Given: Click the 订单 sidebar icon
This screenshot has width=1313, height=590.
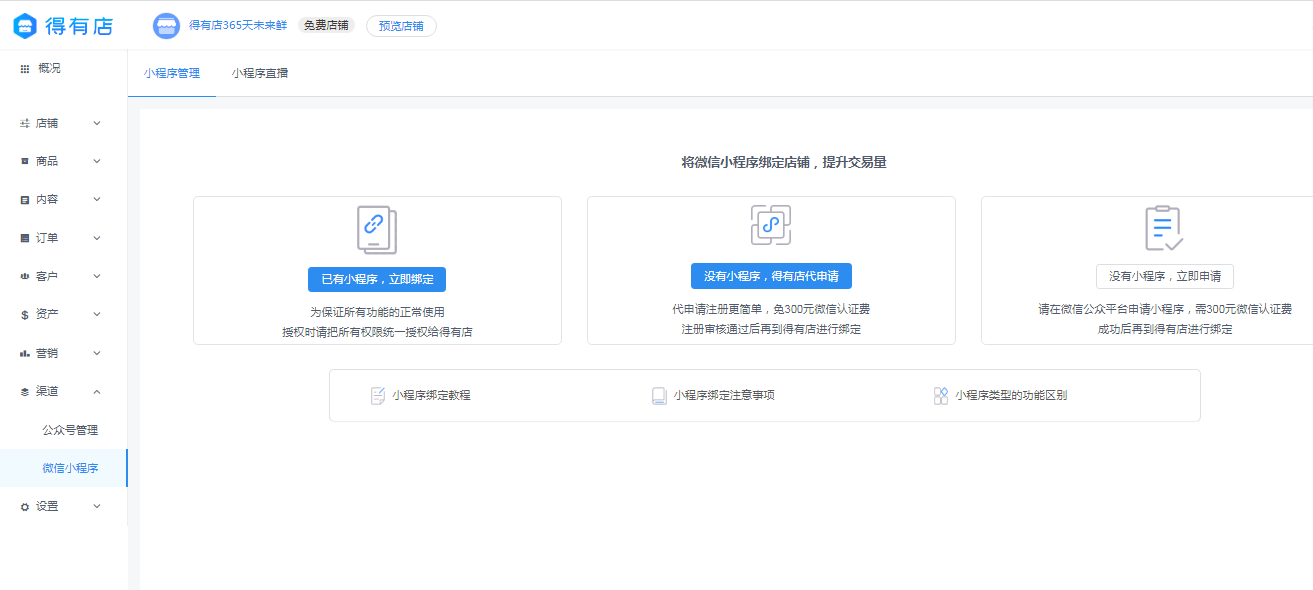Looking at the screenshot, I should click(25, 238).
